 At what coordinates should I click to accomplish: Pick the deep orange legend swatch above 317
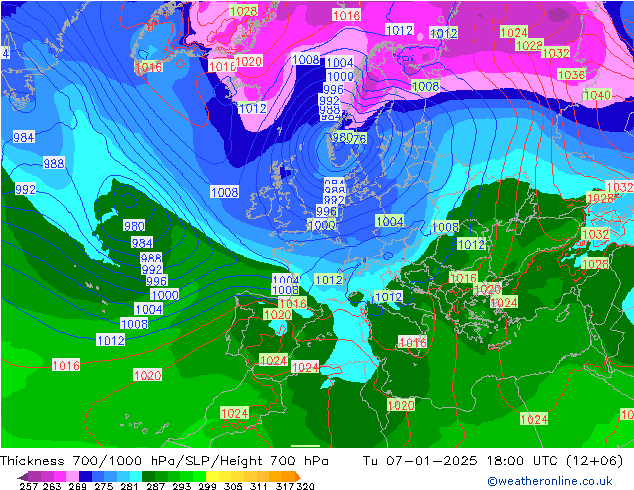(x=289, y=476)
